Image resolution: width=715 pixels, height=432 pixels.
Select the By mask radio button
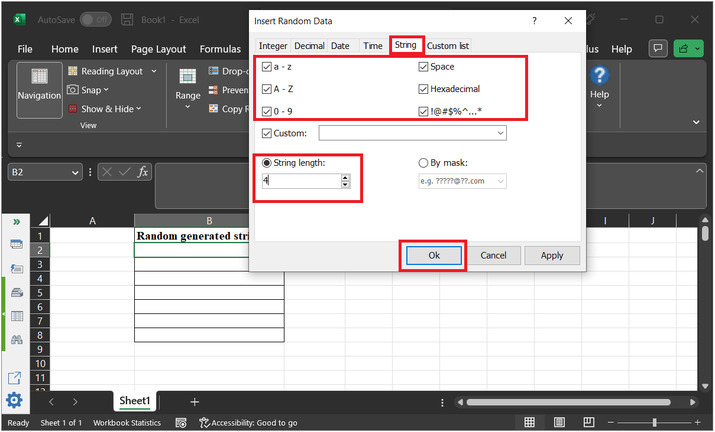pos(423,163)
